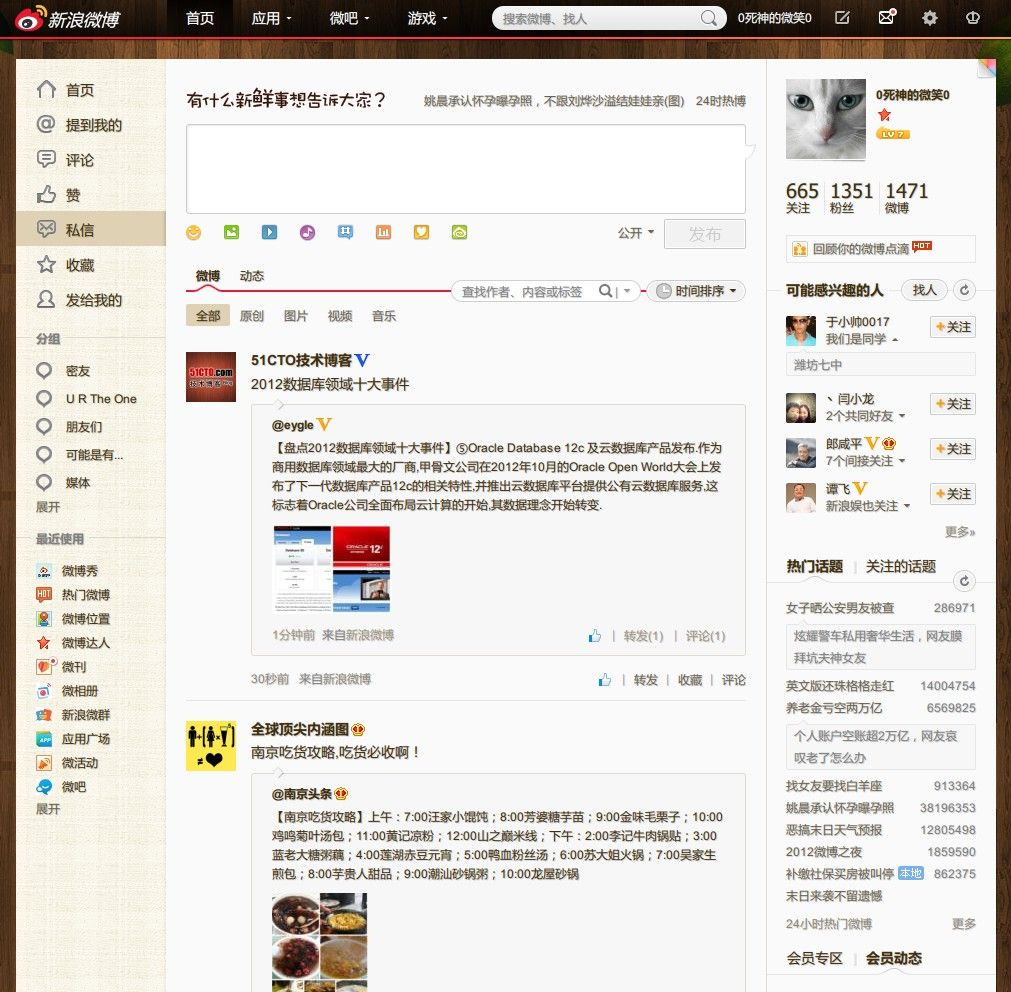Click the Sina Weibo logo
This screenshot has height=992, width=1011.
tap(67, 19)
